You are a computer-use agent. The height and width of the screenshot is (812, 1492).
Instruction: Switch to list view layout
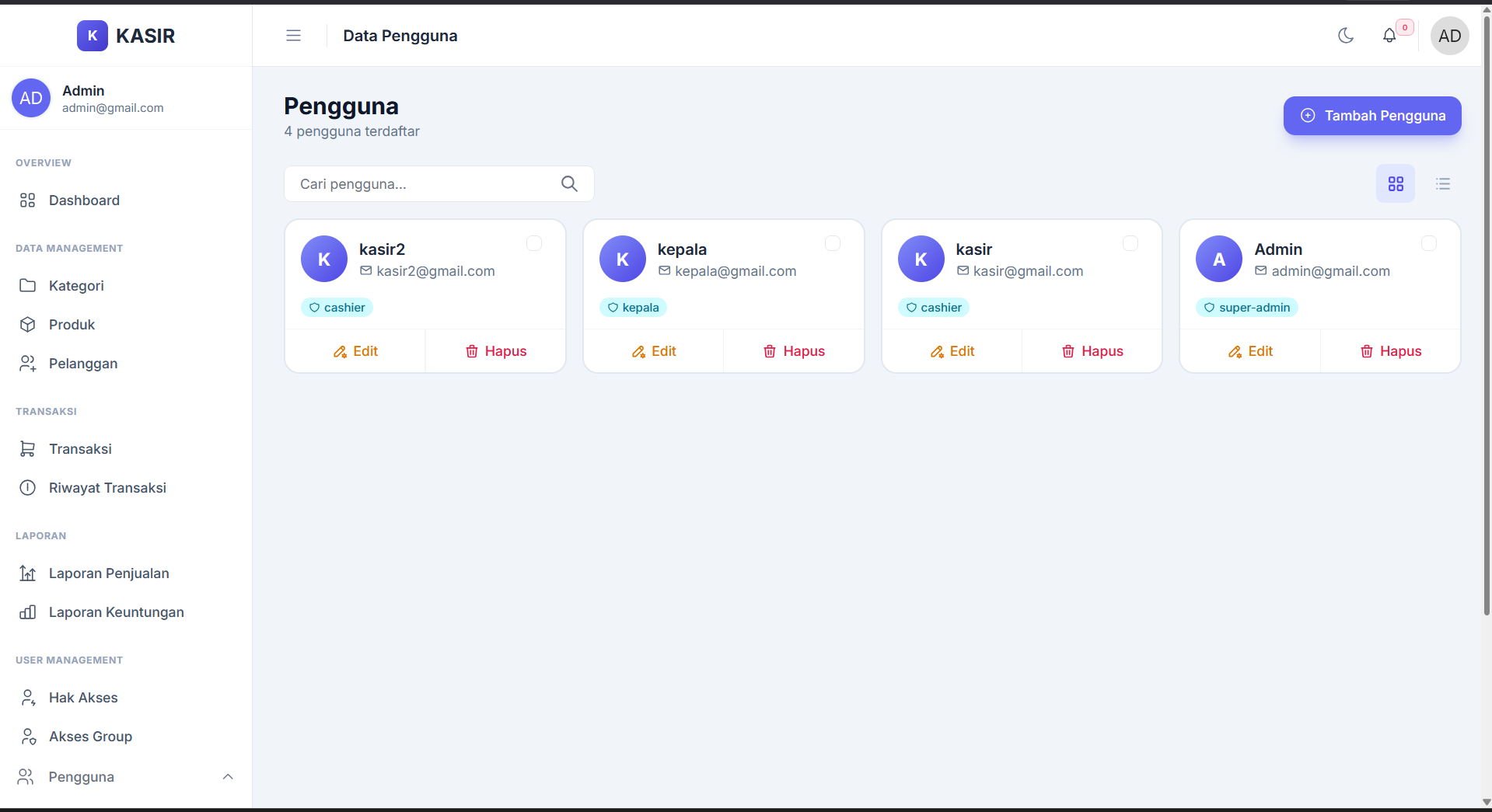[1443, 184]
